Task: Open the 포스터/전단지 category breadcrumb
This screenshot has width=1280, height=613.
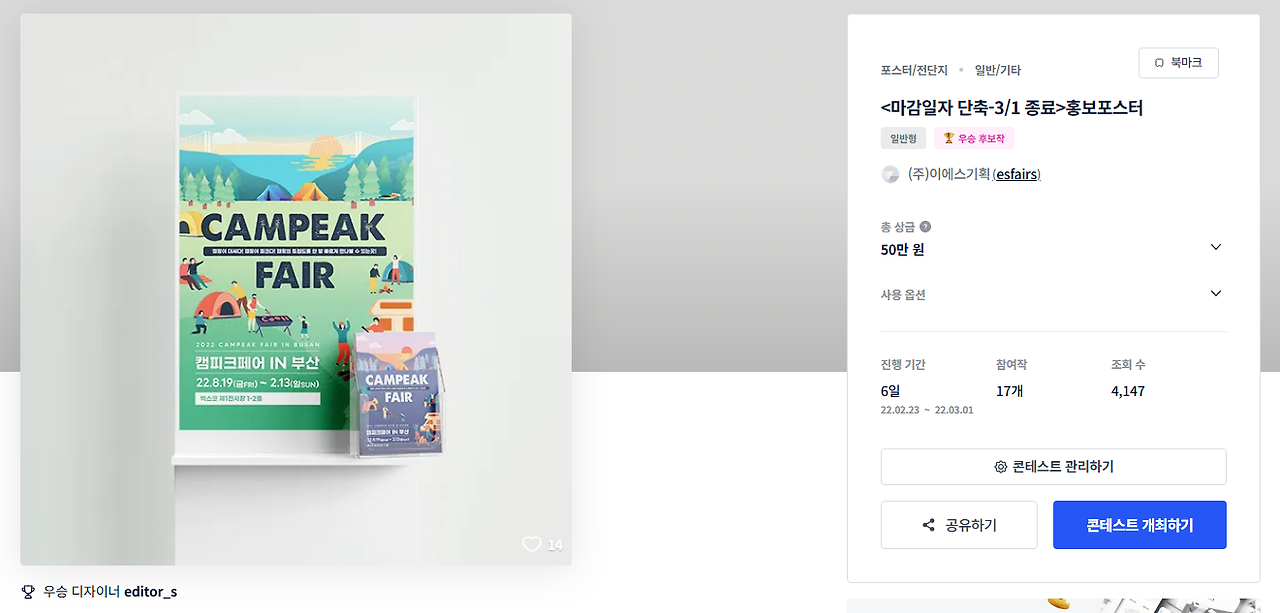Action: pyautogui.click(x=914, y=70)
